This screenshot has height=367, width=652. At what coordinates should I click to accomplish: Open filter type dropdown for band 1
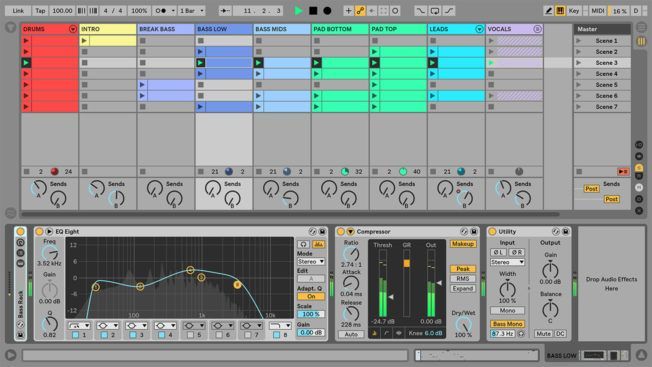coord(79,325)
